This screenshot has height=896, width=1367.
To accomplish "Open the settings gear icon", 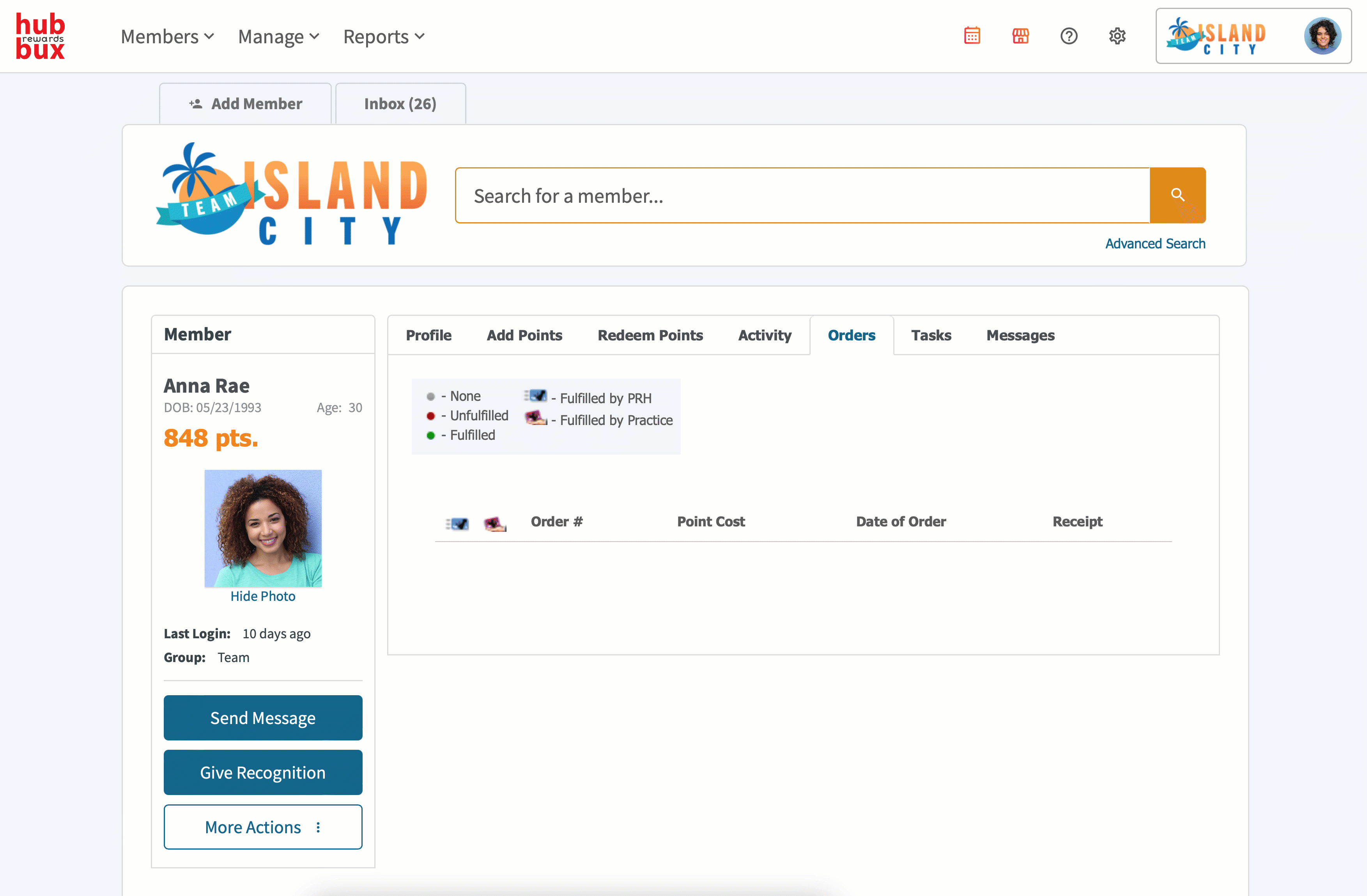I will [1117, 36].
